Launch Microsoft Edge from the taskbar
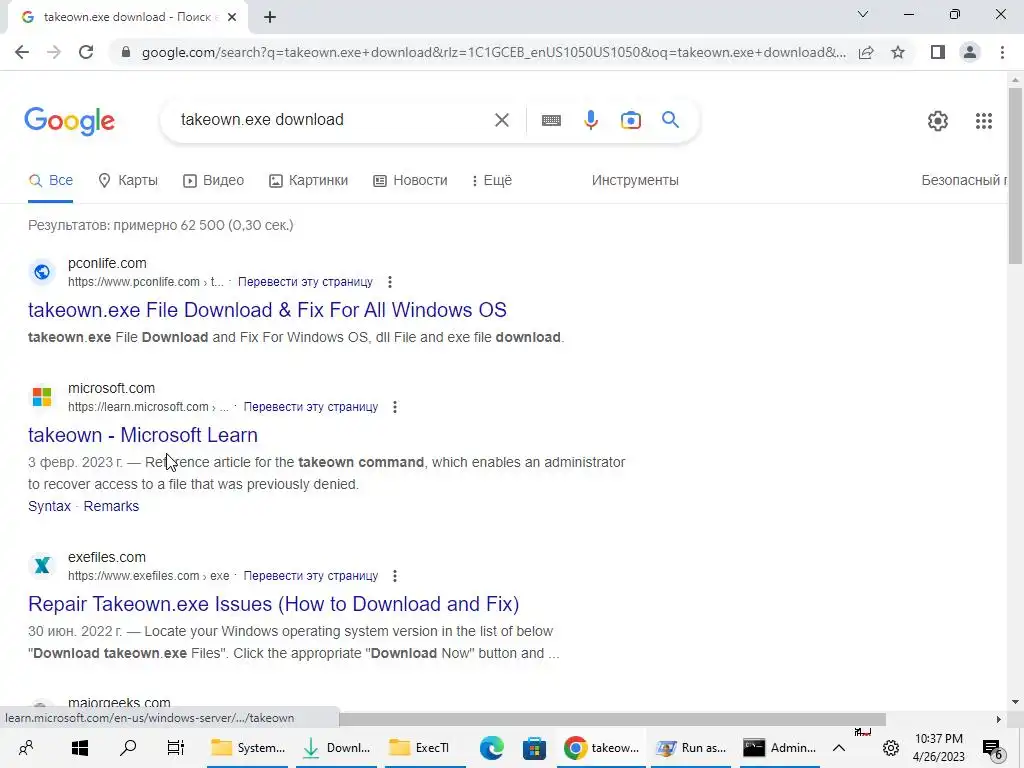Viewport: 1024px width, 768px height. click(491, 748)
